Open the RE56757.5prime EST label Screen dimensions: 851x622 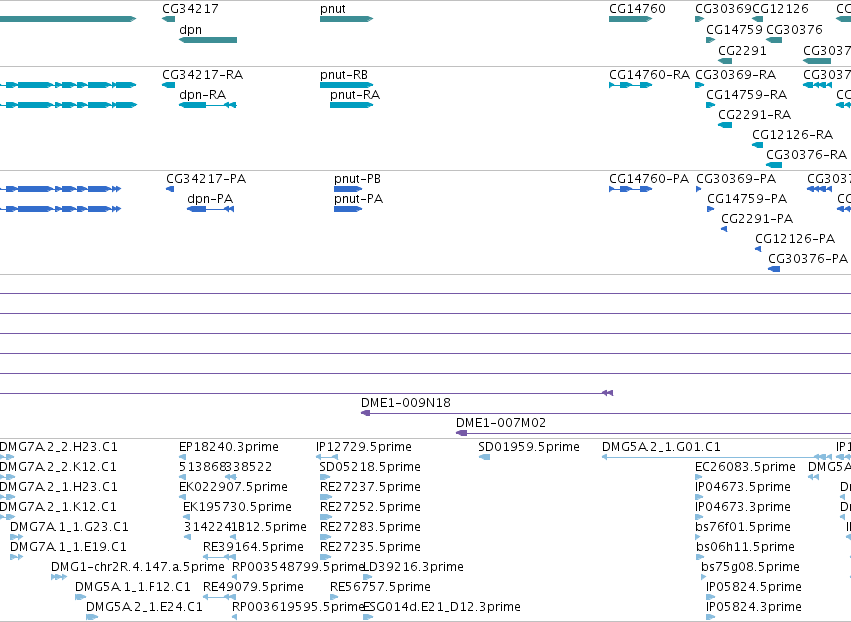(x=380, y=587)
